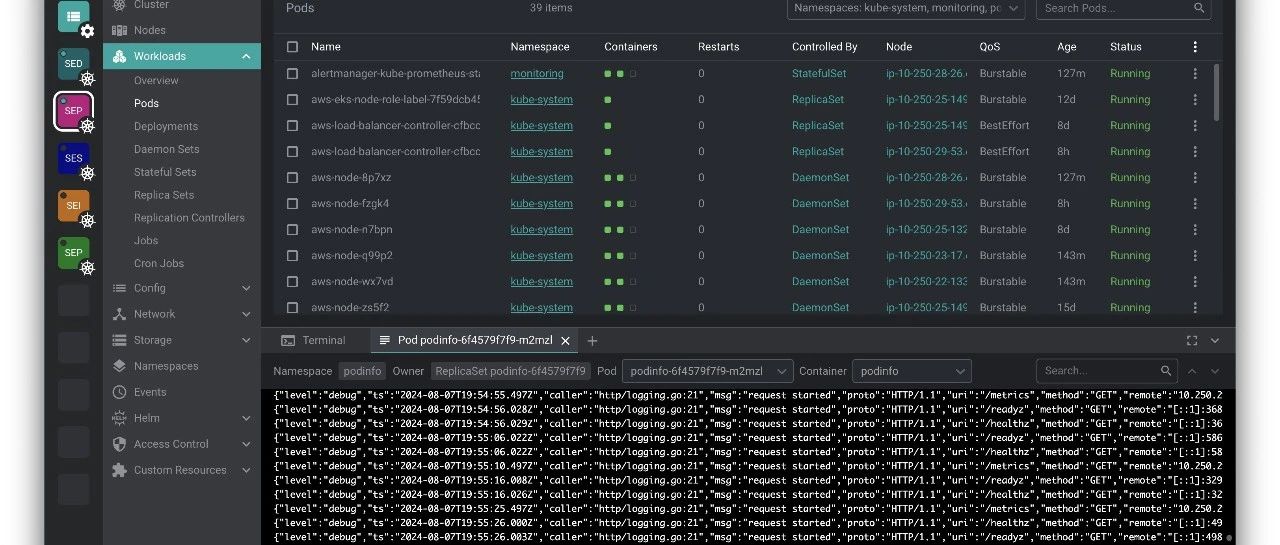Maximize the dock panel to fullscreen
Viewport: 1280px width, 545px height.
coord(1192,341)
